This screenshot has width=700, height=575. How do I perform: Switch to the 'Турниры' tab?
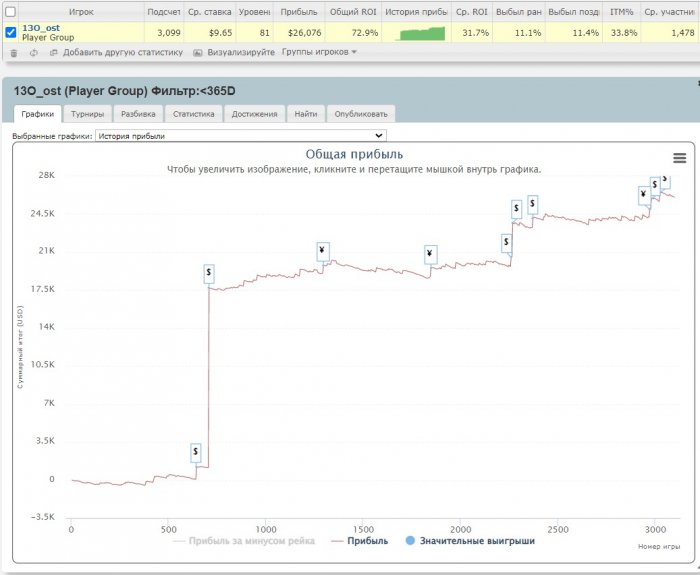(x=88, y=114)
